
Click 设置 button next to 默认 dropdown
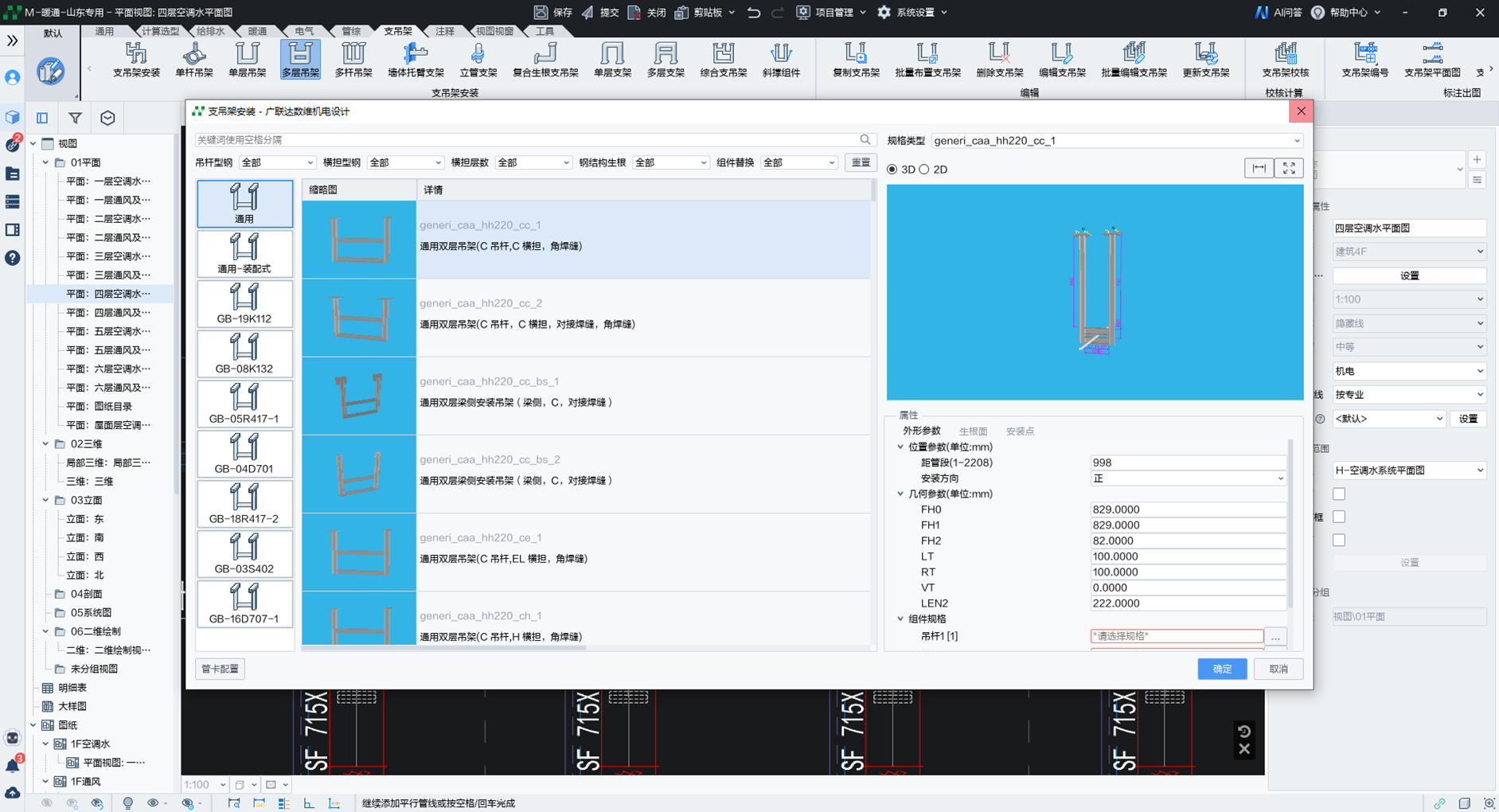click(x=1468, y=419)
